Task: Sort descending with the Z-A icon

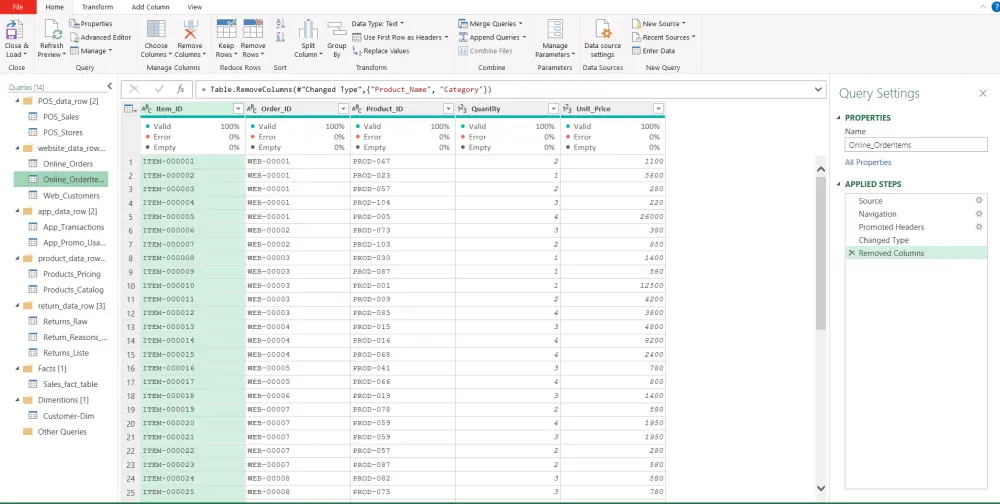Action: pos(281,38)
